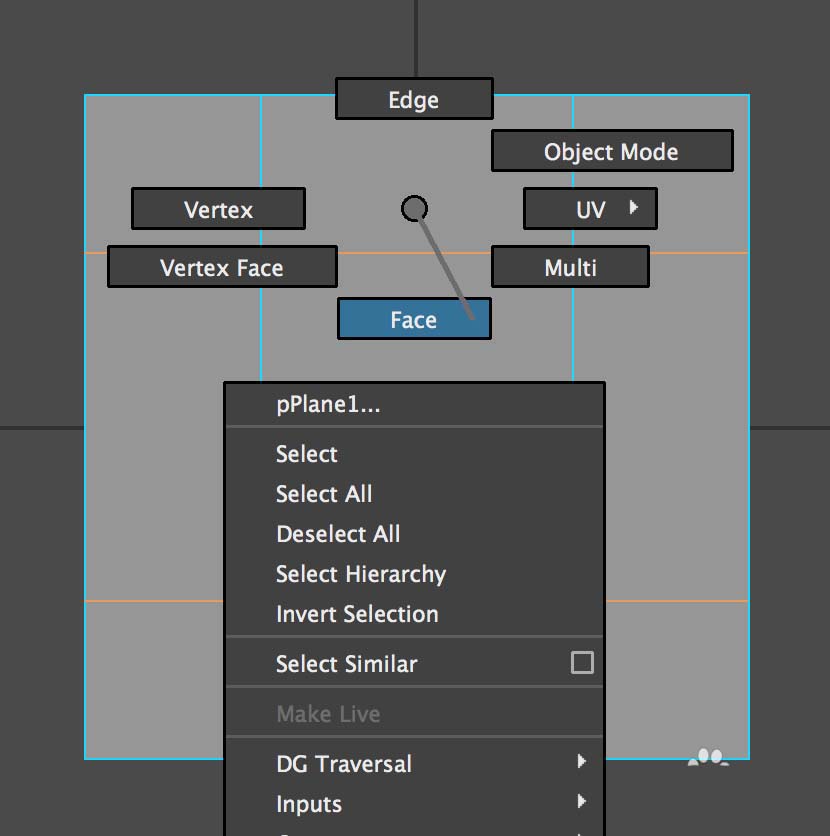The width and height of the screenshot is (830, 836).
Task: Click Select Similar menu item
Action: tap(346, 664)
